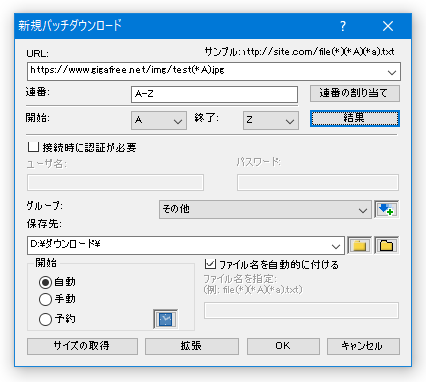426x382 pixels.
Task: Click the help question mark in title bar
Action: tap(343, 26)
